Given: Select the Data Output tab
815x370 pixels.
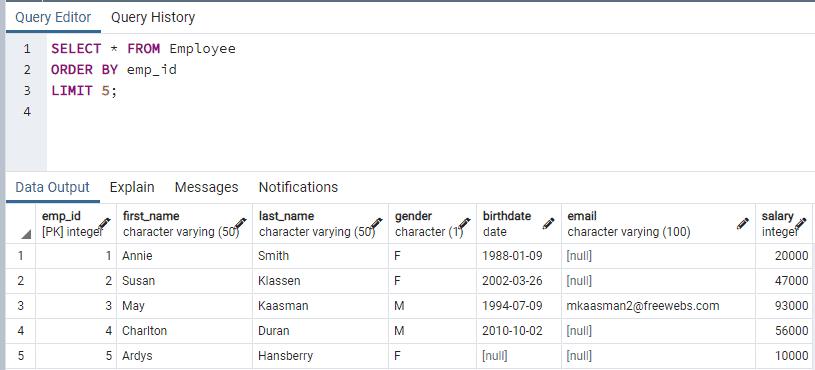Looking at the screenshot, I should (x=52, y=187).
